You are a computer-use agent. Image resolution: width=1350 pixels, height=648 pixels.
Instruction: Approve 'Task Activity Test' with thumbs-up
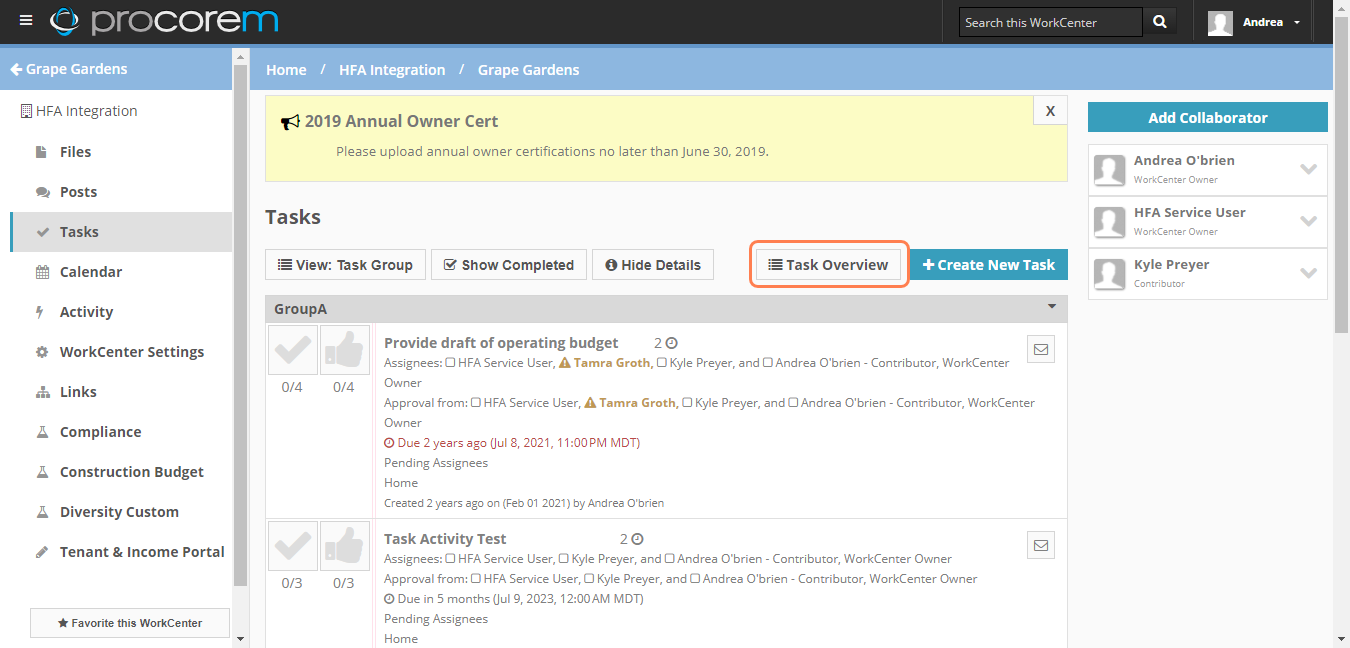[x=344, y=546]
